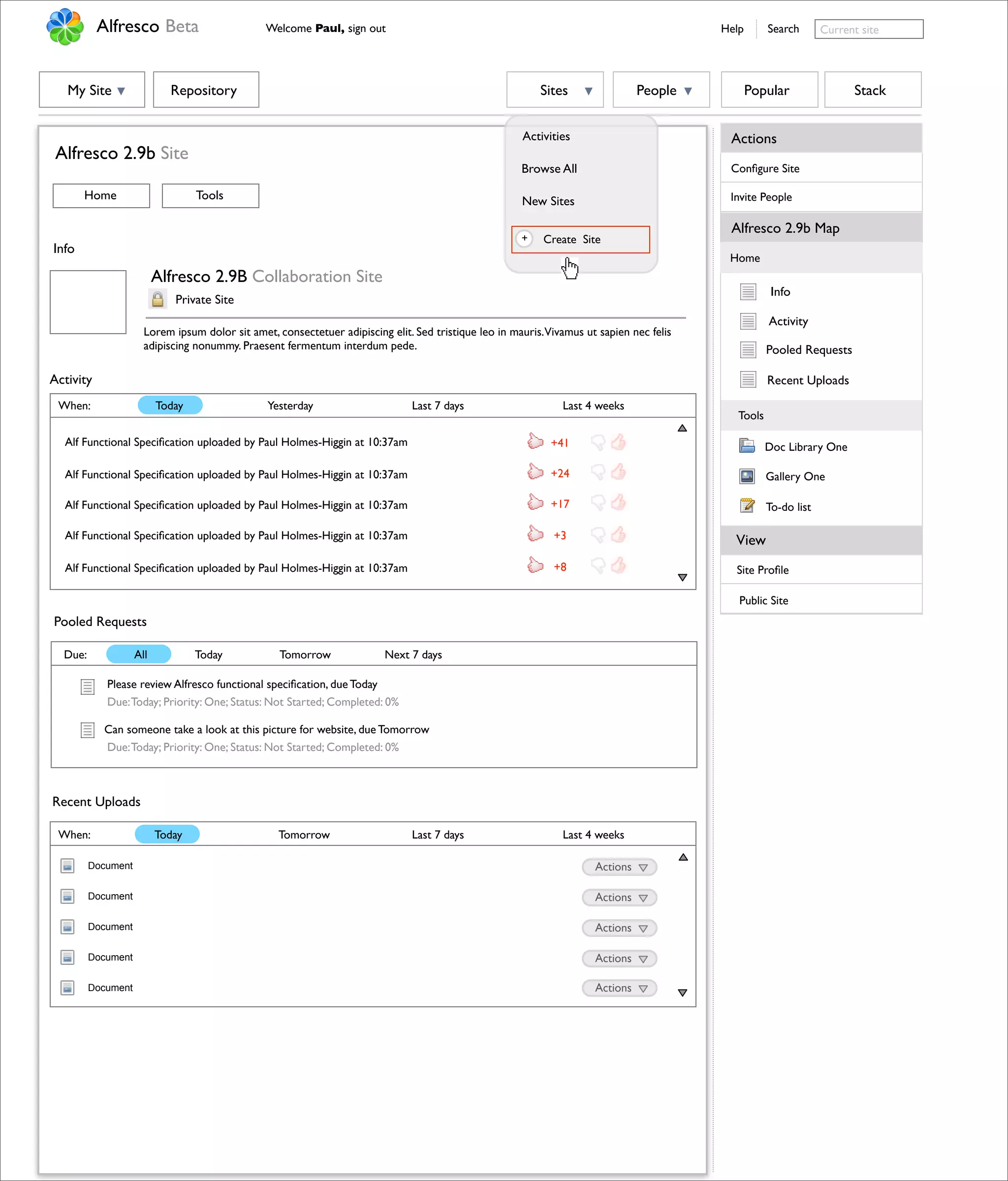This screenshot has height=1181, width=1008.
Task: Open Site Profile under View
Action: click(x=821, y=570)
